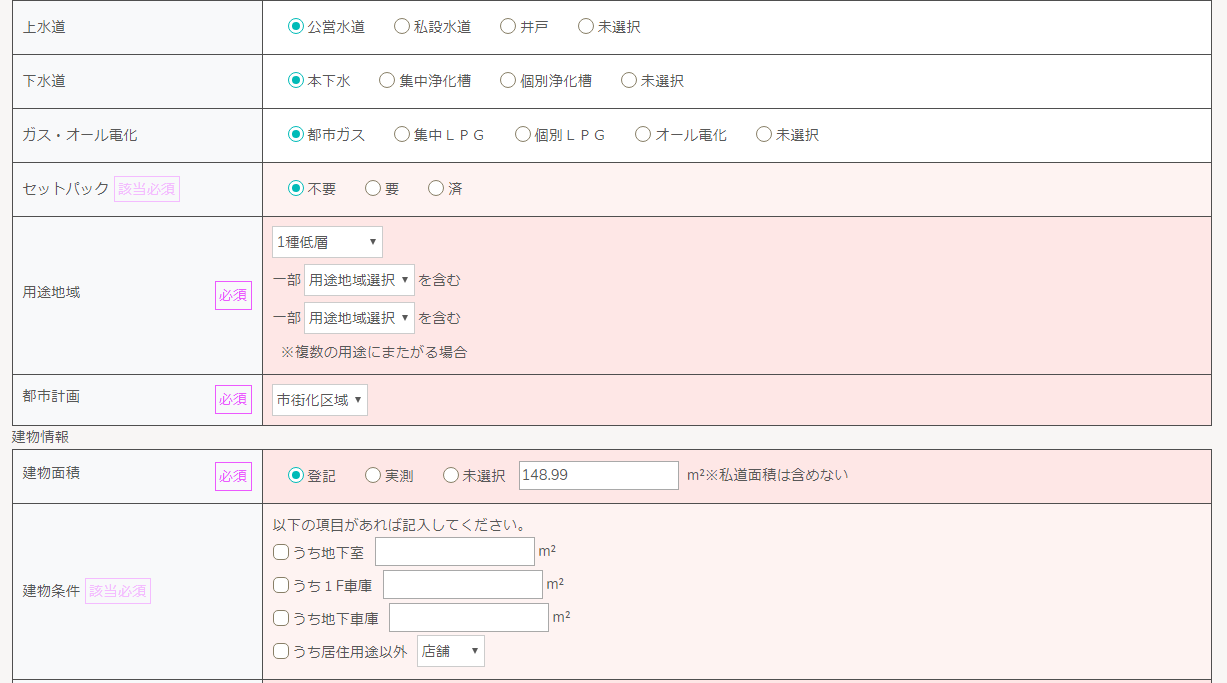Check the うち１F車庫 checkbox

(x=281, y=585)
